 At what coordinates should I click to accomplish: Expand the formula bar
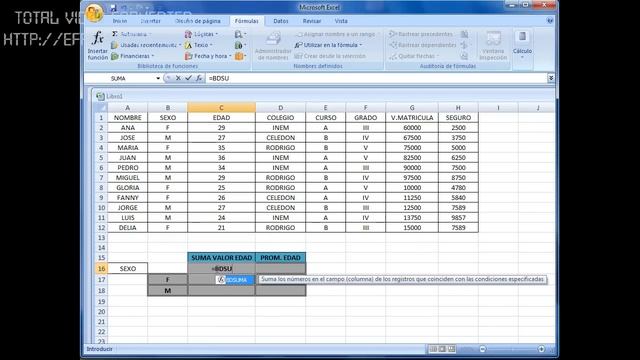tap(551, 78)
